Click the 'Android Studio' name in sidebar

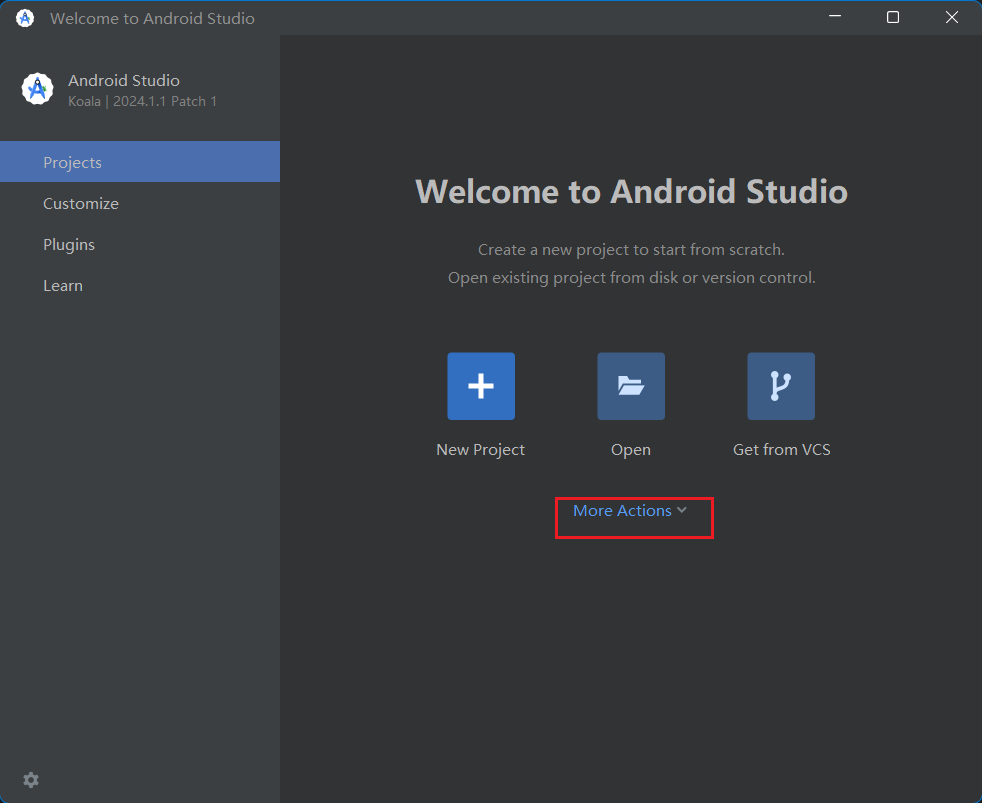[124, 80]
